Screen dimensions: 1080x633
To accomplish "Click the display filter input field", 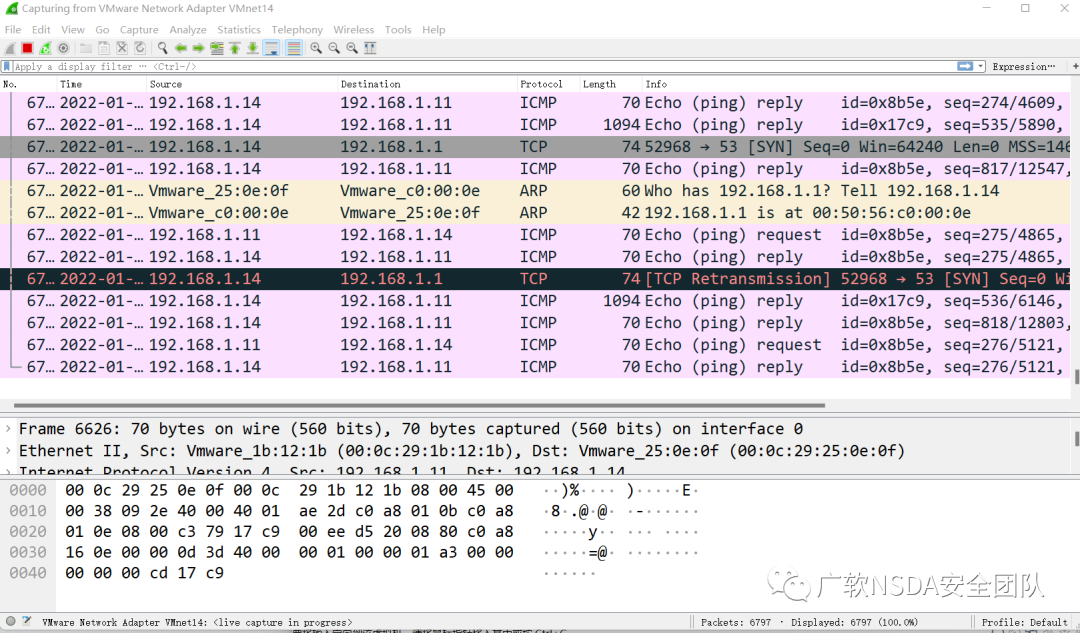I will point(484,67).
